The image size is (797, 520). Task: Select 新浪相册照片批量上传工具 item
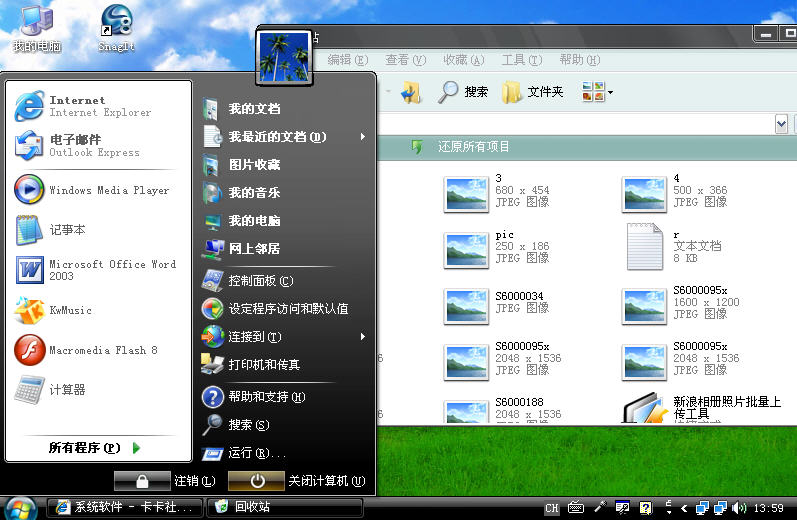coord(701,408)
